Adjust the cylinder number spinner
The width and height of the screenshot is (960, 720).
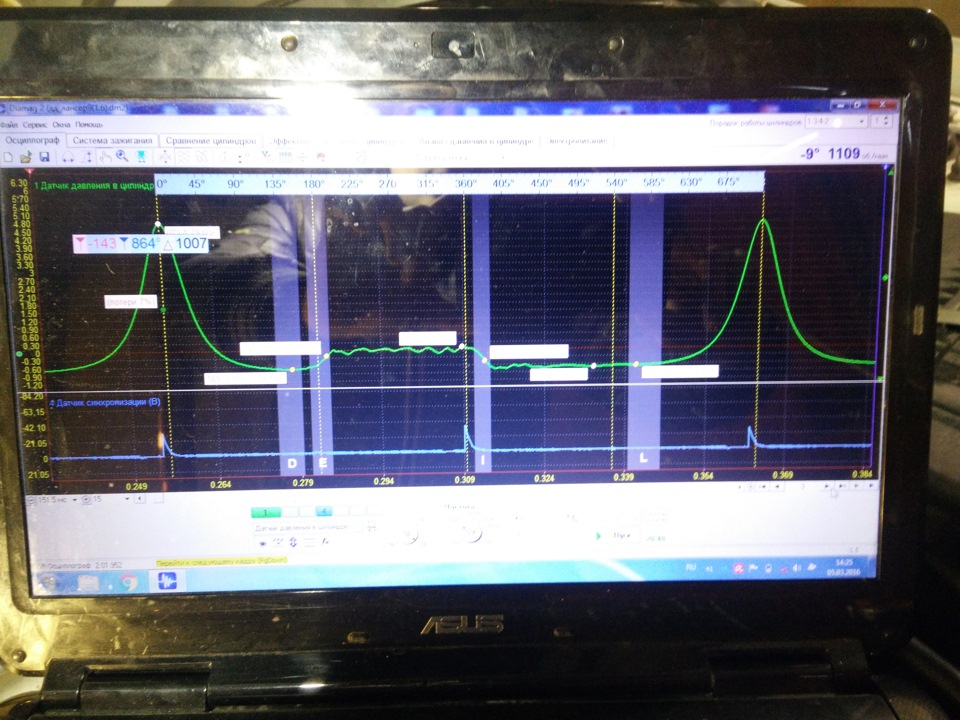tap(880, 121)
